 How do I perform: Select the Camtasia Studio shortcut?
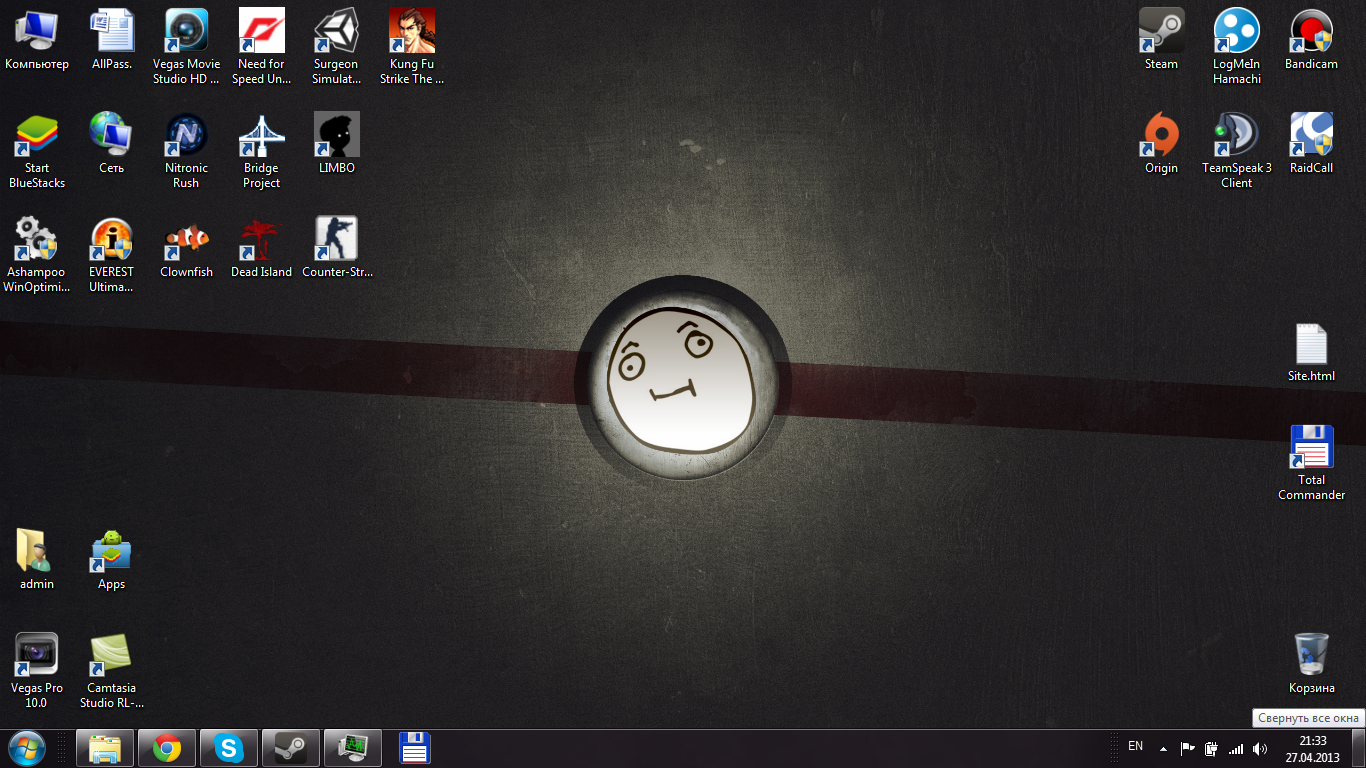(x=112, y=670)
